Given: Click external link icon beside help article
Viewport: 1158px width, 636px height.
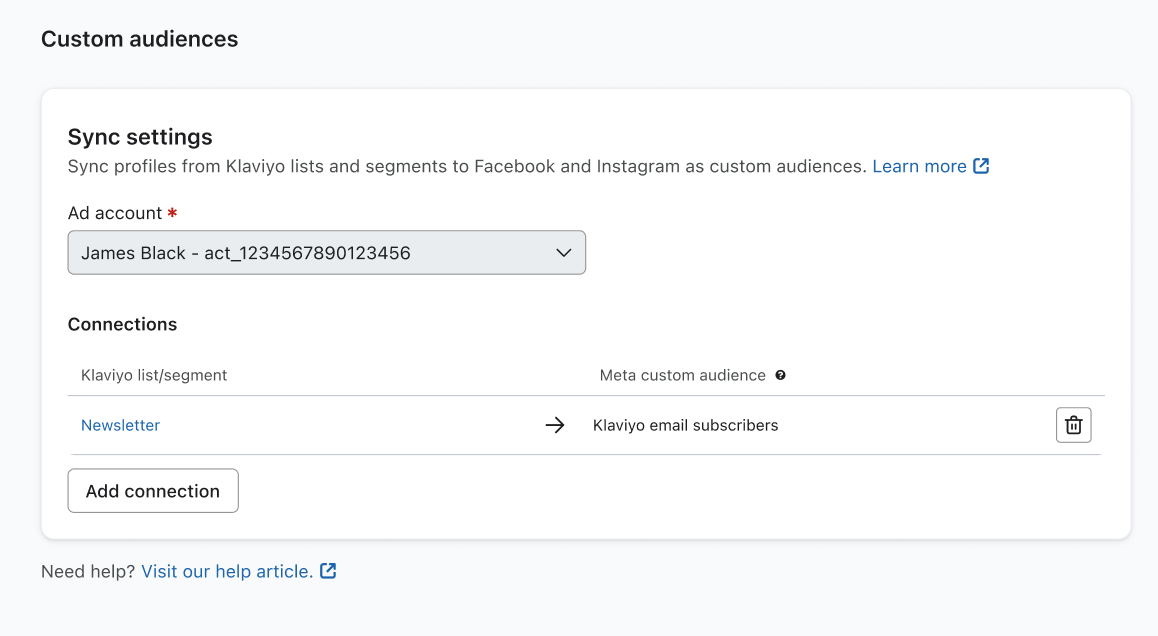Looking at the screenshot, I should (x=328, y=571).
